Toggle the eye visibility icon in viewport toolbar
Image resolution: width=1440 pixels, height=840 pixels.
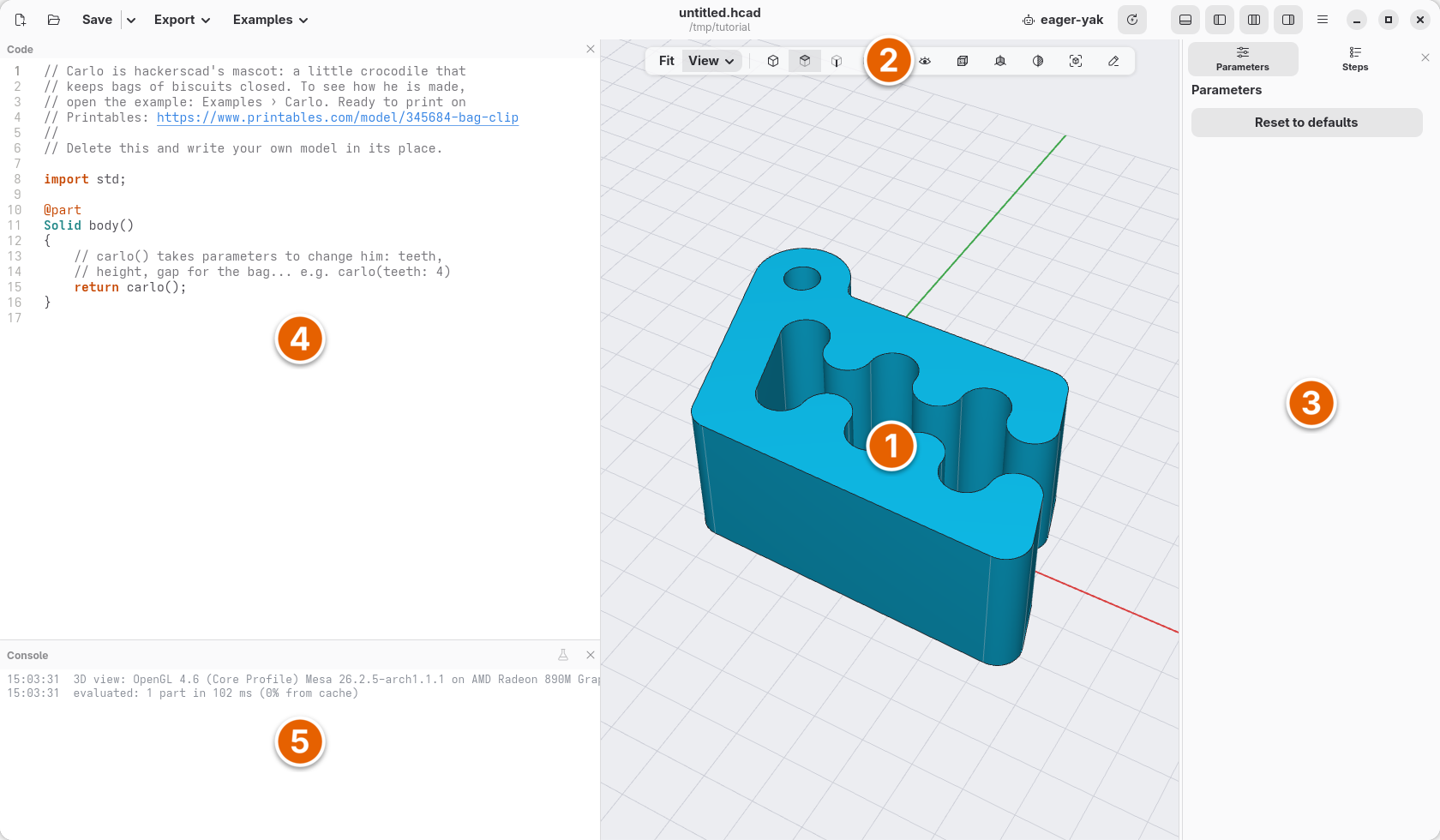coord(925,61)
